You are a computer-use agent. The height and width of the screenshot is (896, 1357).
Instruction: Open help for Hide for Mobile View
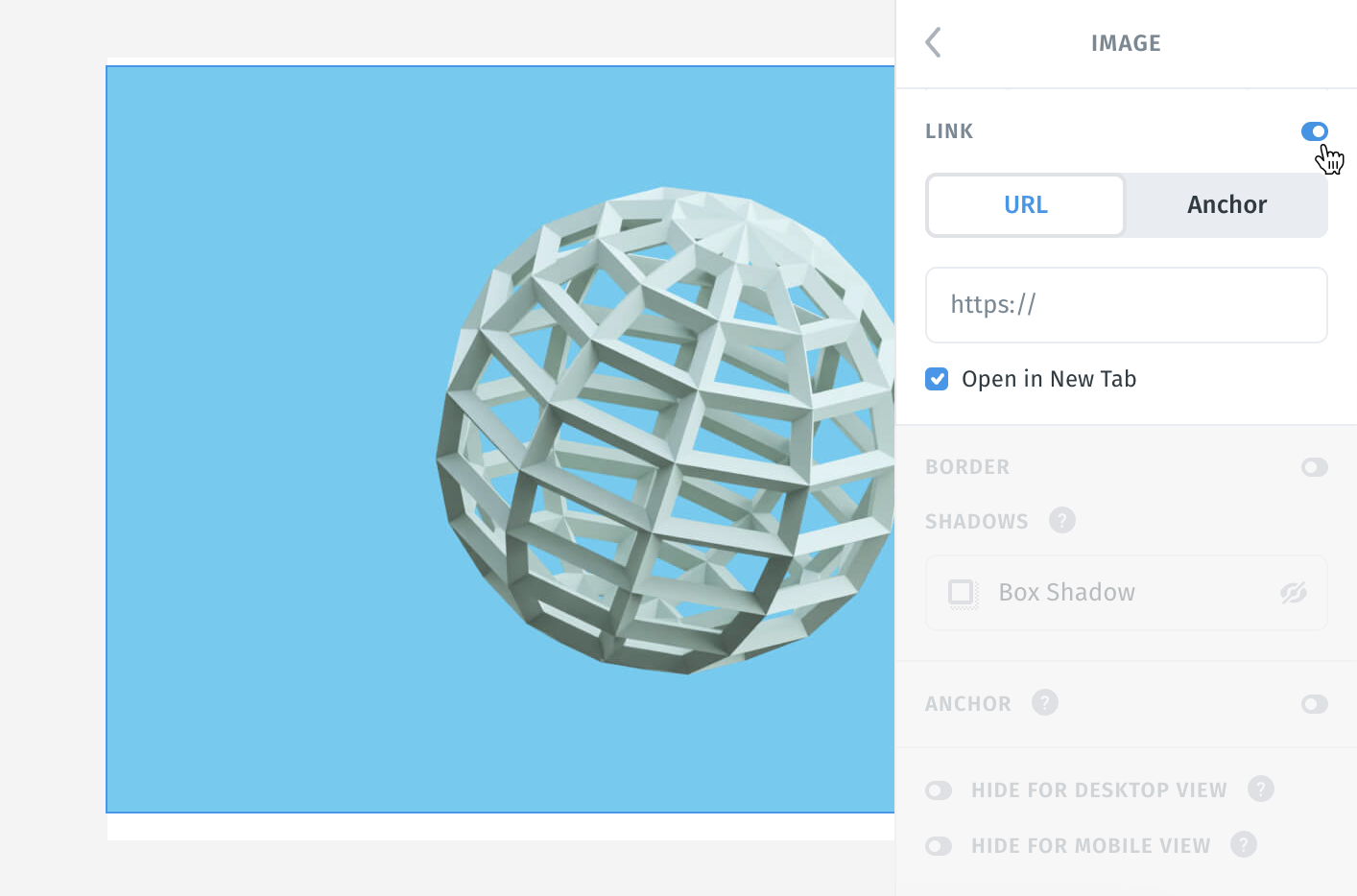pyautogui.click(x=1243, y=844)
